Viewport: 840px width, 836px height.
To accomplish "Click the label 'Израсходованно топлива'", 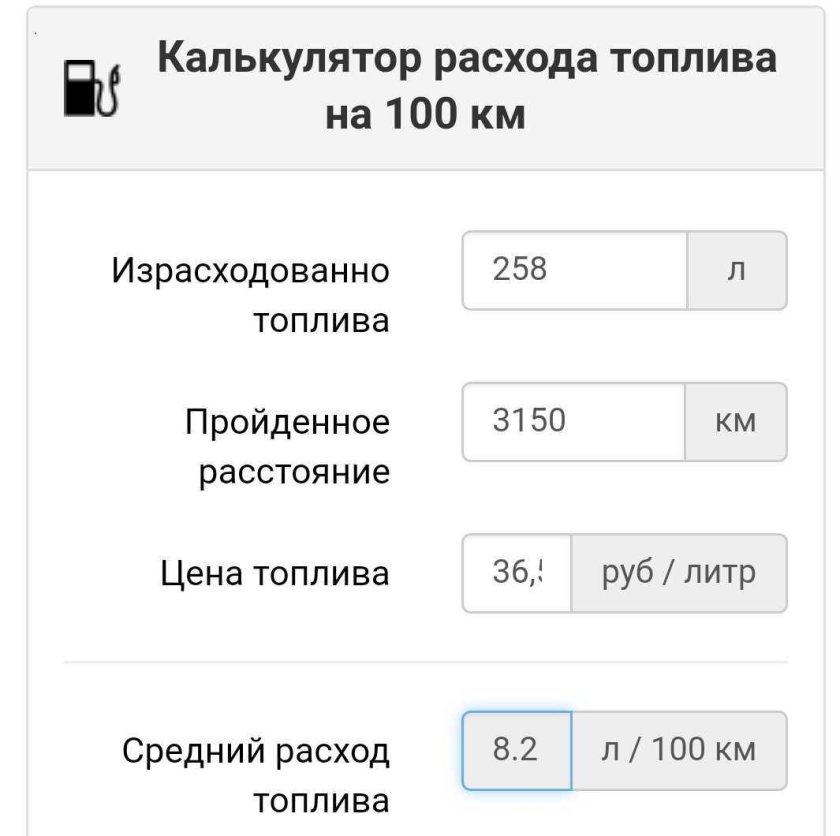I will [x=253, y=293].
